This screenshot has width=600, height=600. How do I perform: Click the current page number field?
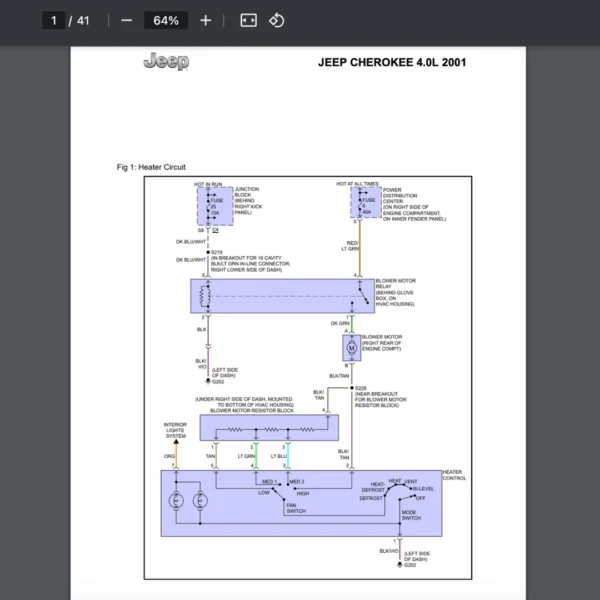click(54, 20)
